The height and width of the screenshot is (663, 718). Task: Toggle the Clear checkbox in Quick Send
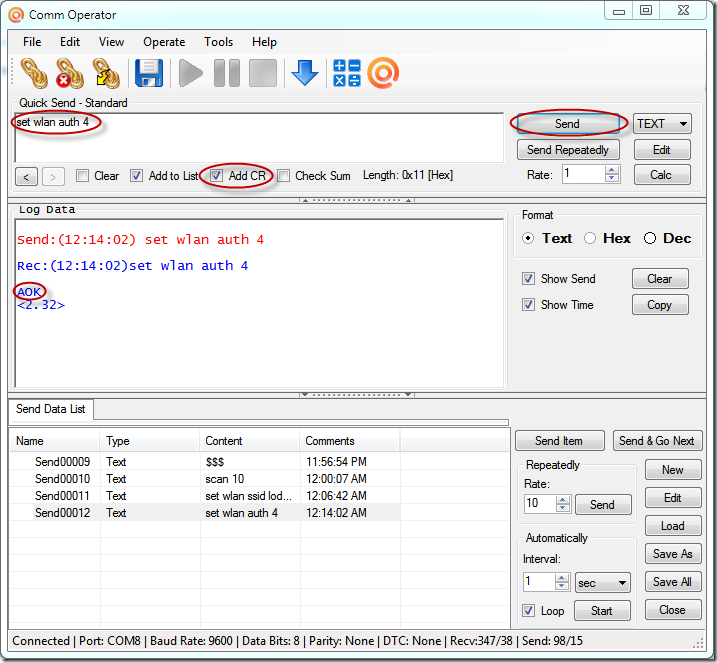(x=82, y=176)
